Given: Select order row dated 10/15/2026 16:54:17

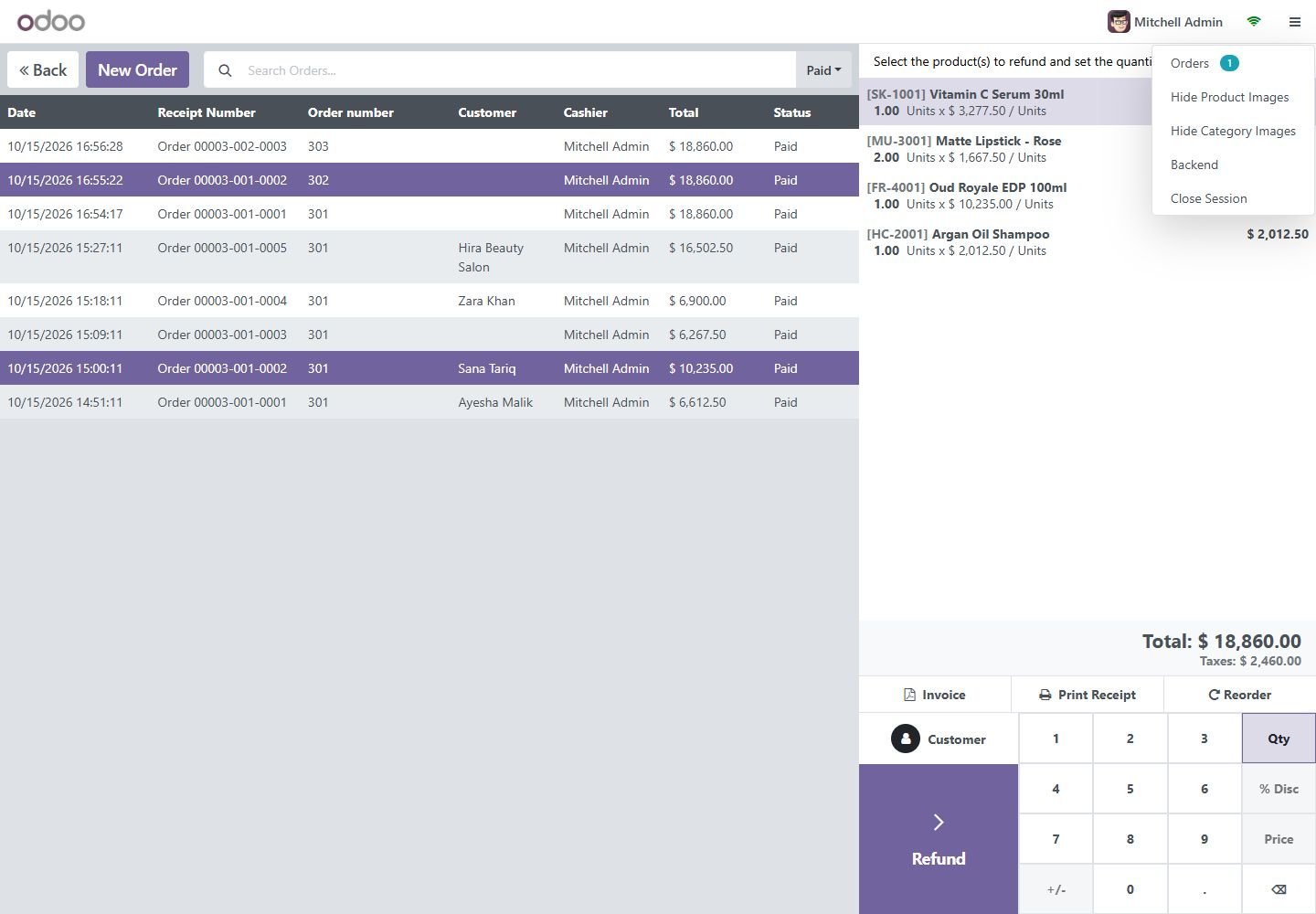Looking at the screenshot, I should point(430,214).
